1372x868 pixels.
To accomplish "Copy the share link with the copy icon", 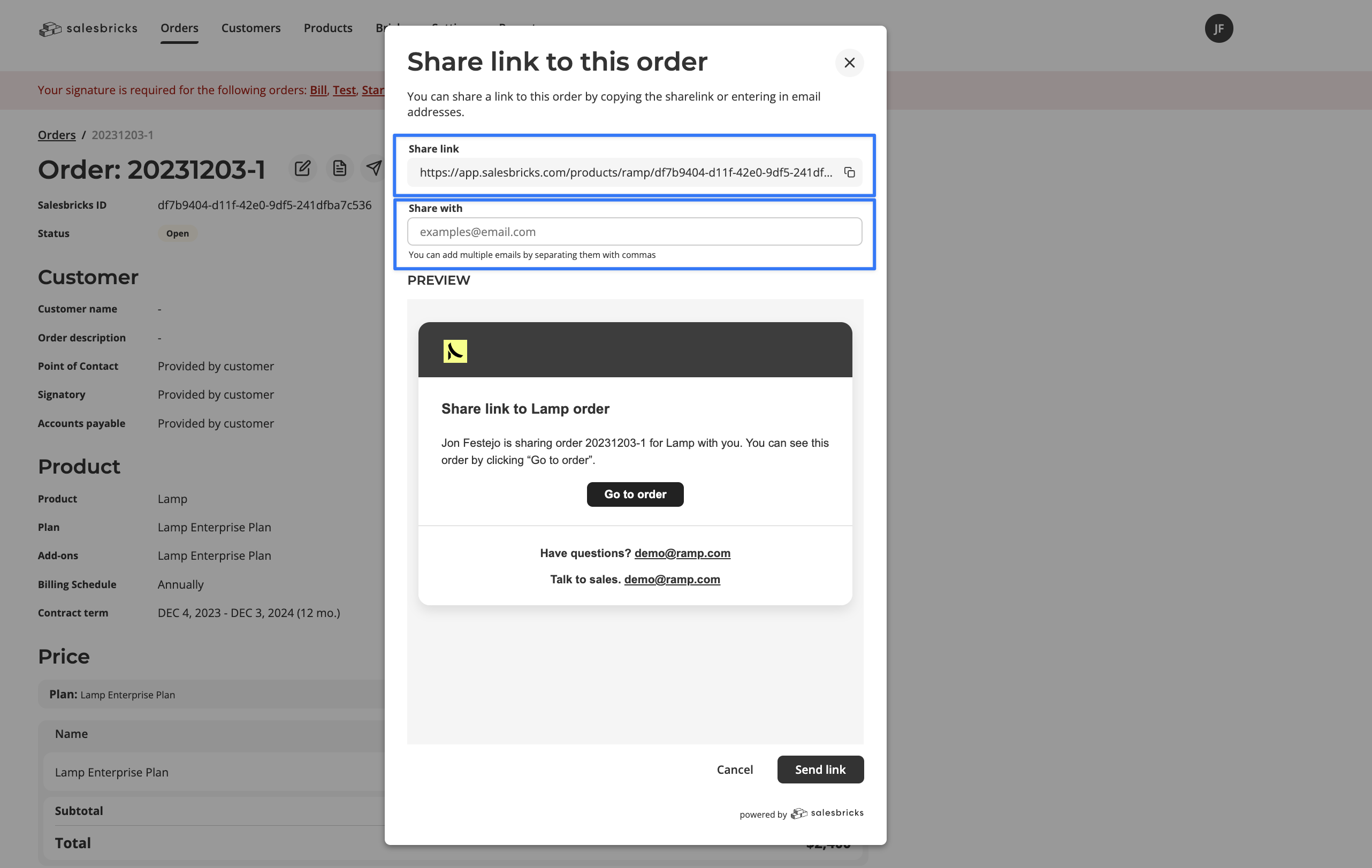I will click(849, 172).
